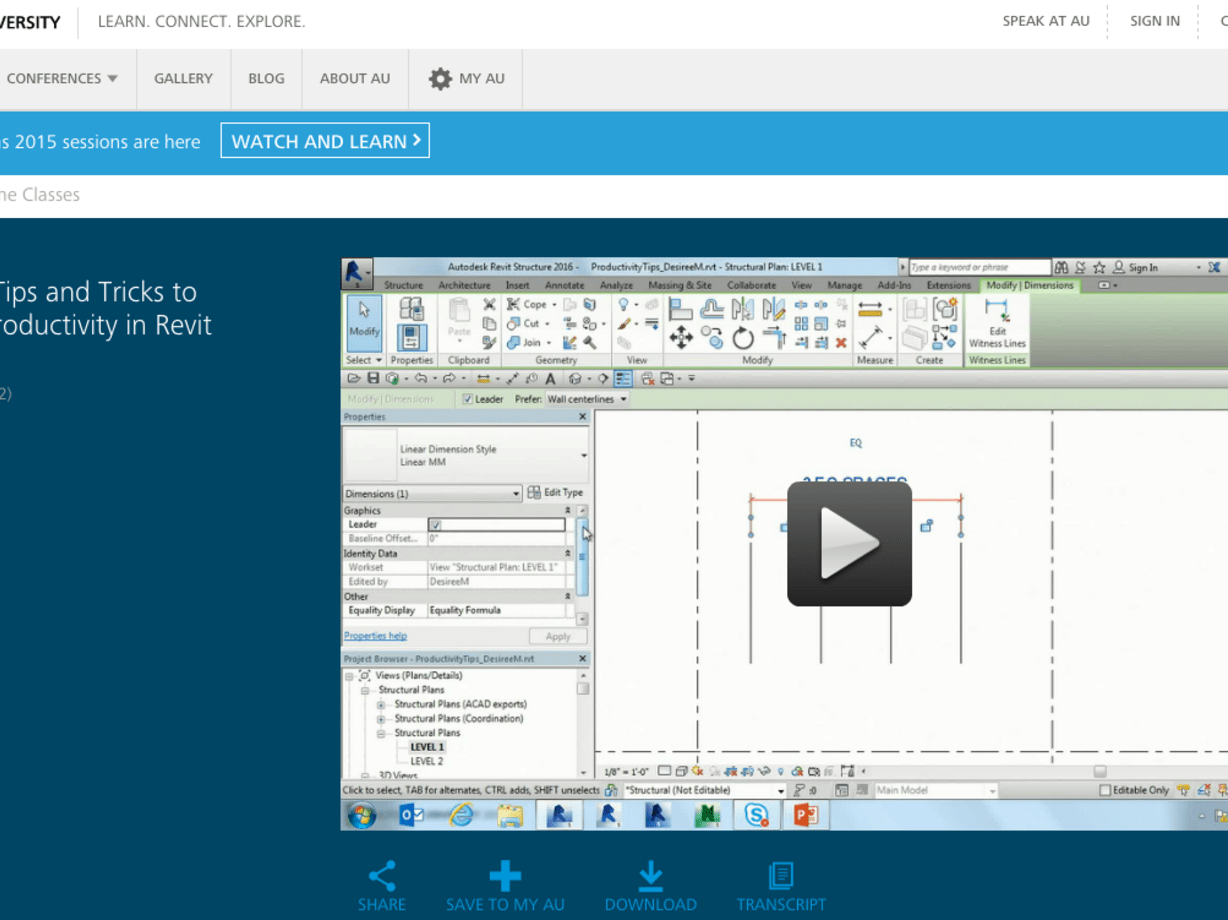The height and width of the screenshot is (920, 1228).
Task: Click Skype icon in the taskbar
Action: point(756,815)
